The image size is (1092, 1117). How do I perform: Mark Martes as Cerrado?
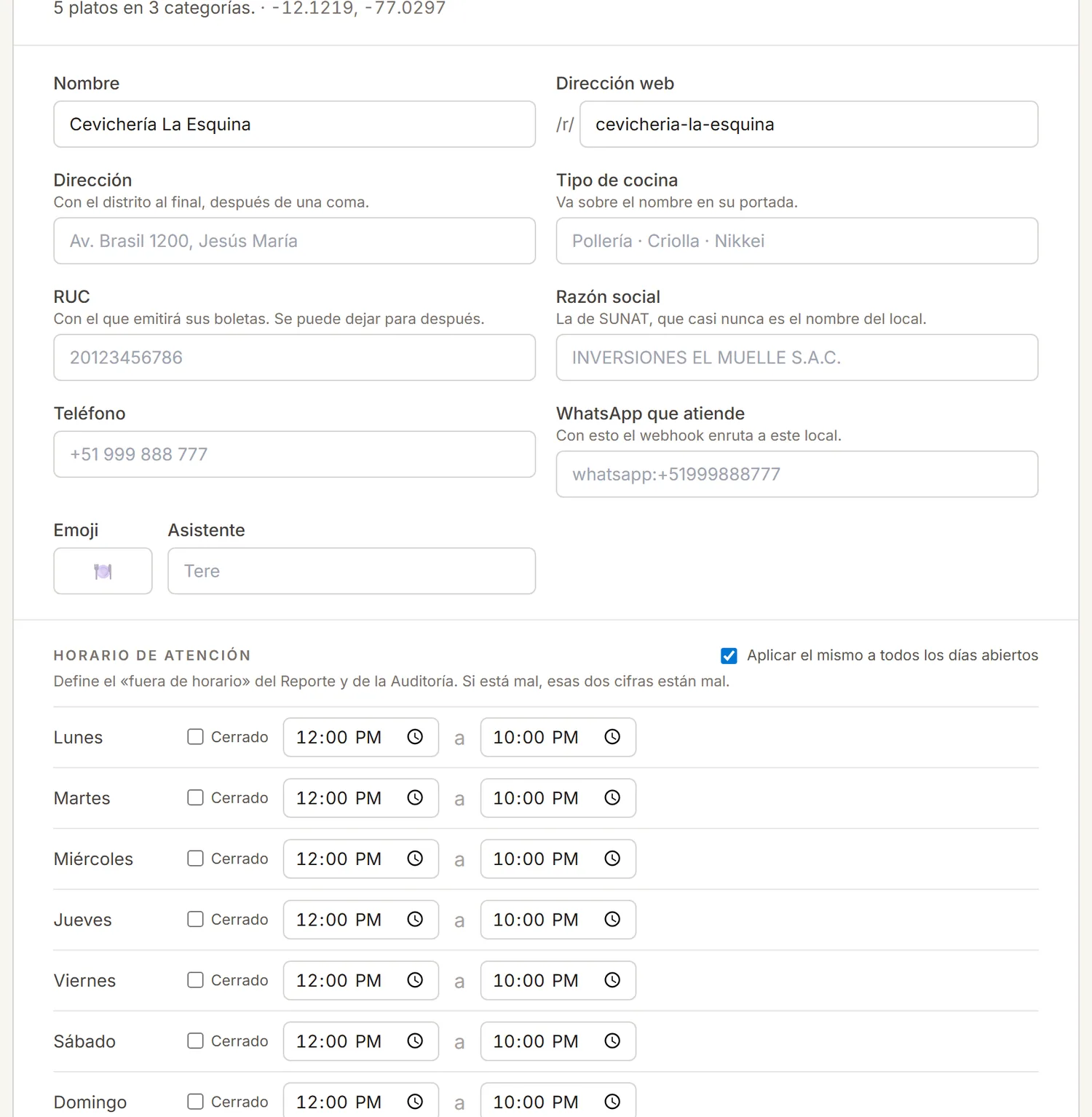click(x=195, y=798)
